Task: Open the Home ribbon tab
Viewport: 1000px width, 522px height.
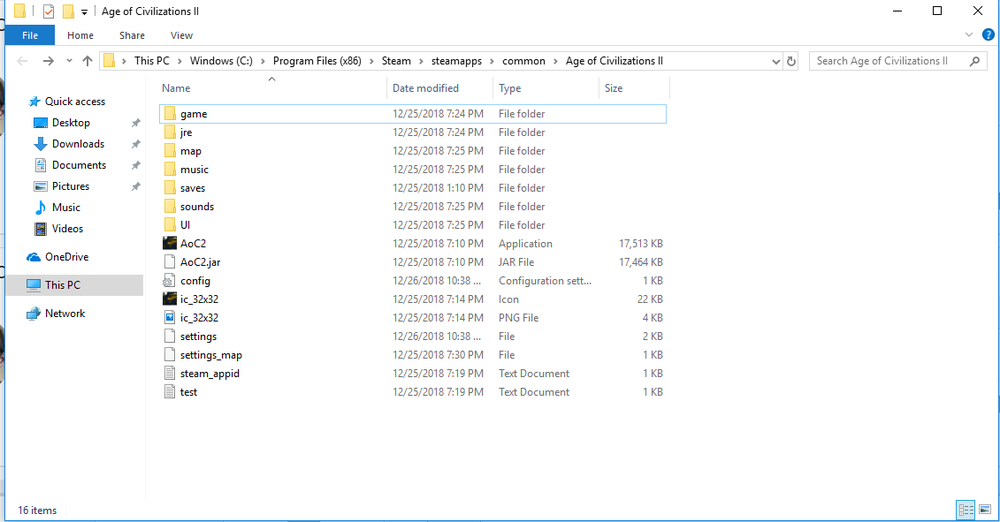Action: [x=80, y=35]
